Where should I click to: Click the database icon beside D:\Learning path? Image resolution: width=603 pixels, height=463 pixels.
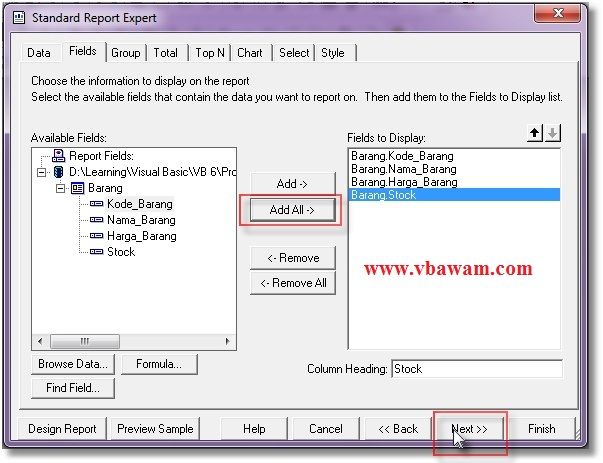tap(58, 172)
